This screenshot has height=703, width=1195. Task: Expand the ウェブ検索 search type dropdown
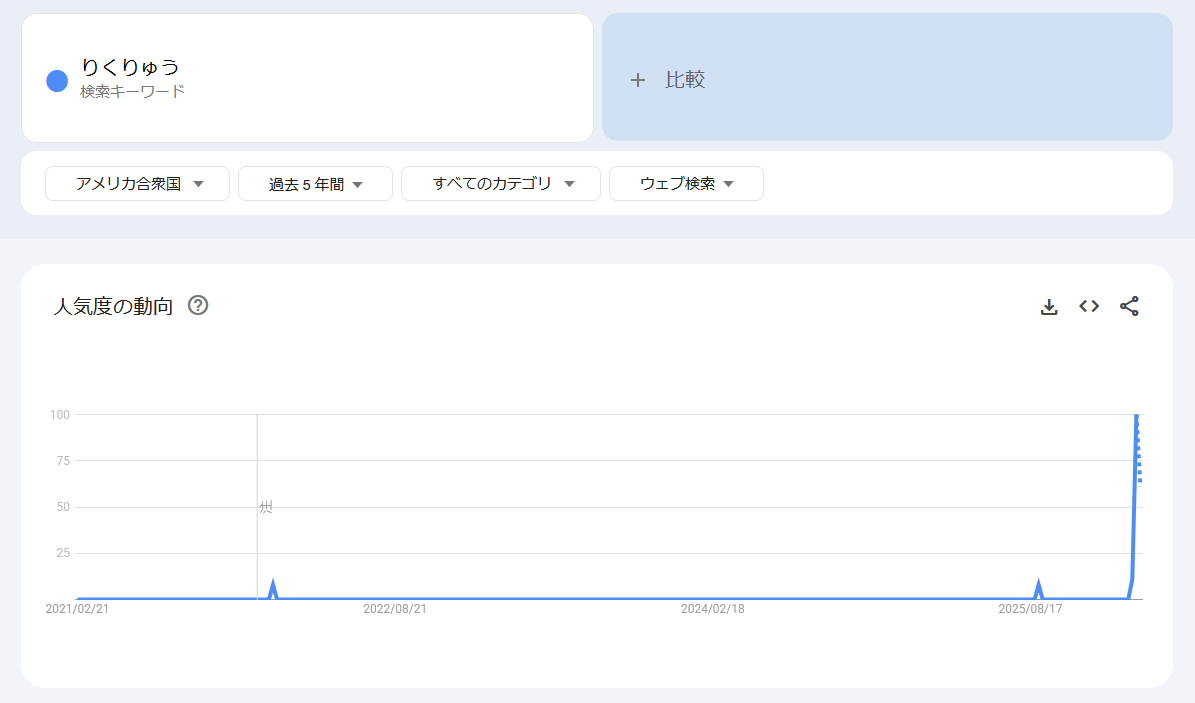pos(686,184)
